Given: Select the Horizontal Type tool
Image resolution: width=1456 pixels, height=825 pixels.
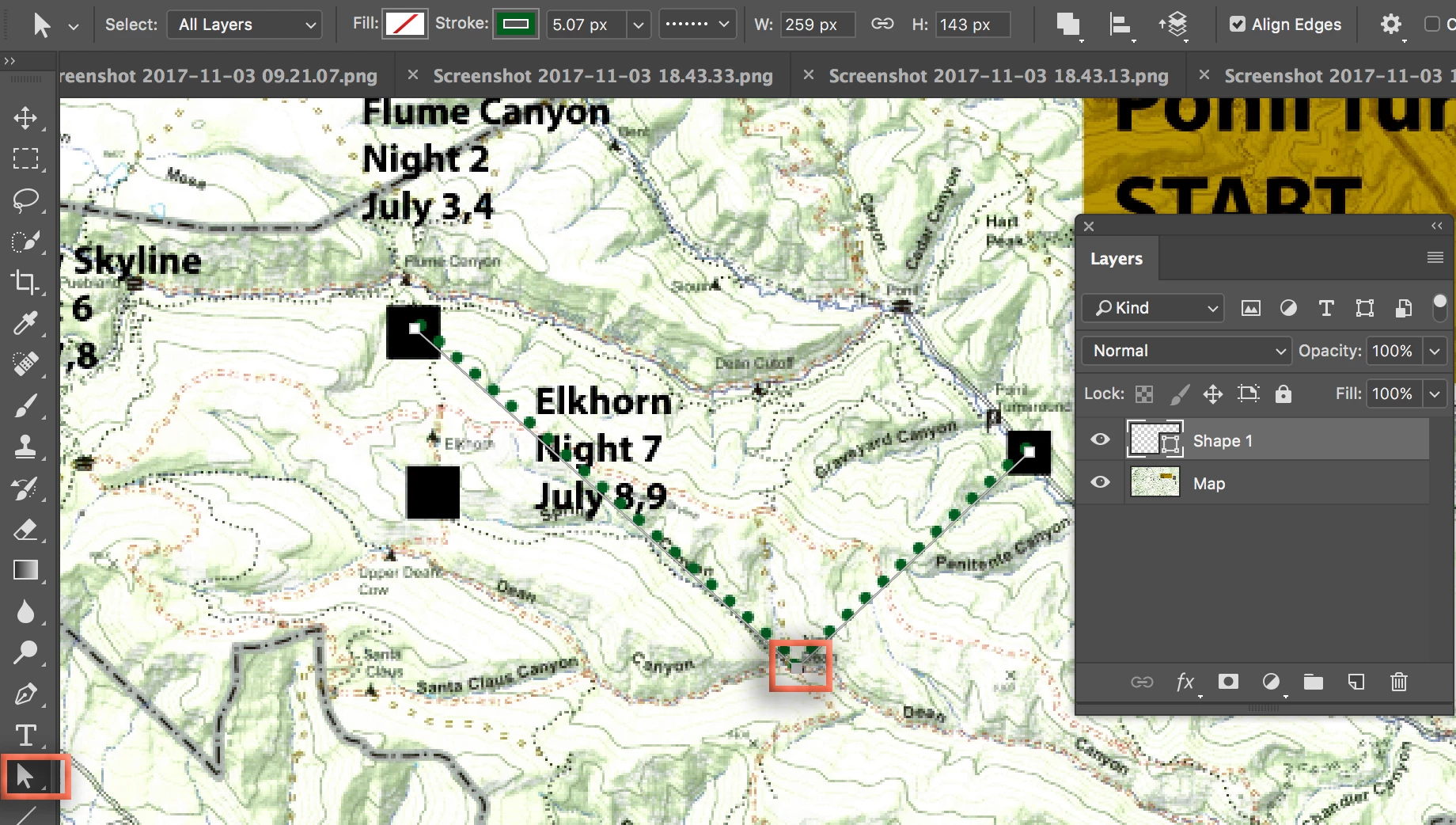Looking at the screenshot, I should (25, 736).
